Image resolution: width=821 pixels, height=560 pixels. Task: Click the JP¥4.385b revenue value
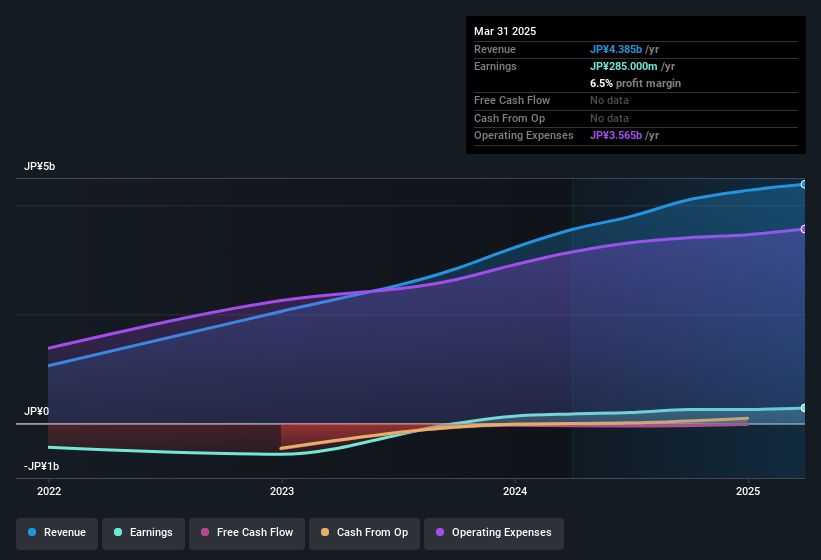pyautogui.click(x=616, y=49)
